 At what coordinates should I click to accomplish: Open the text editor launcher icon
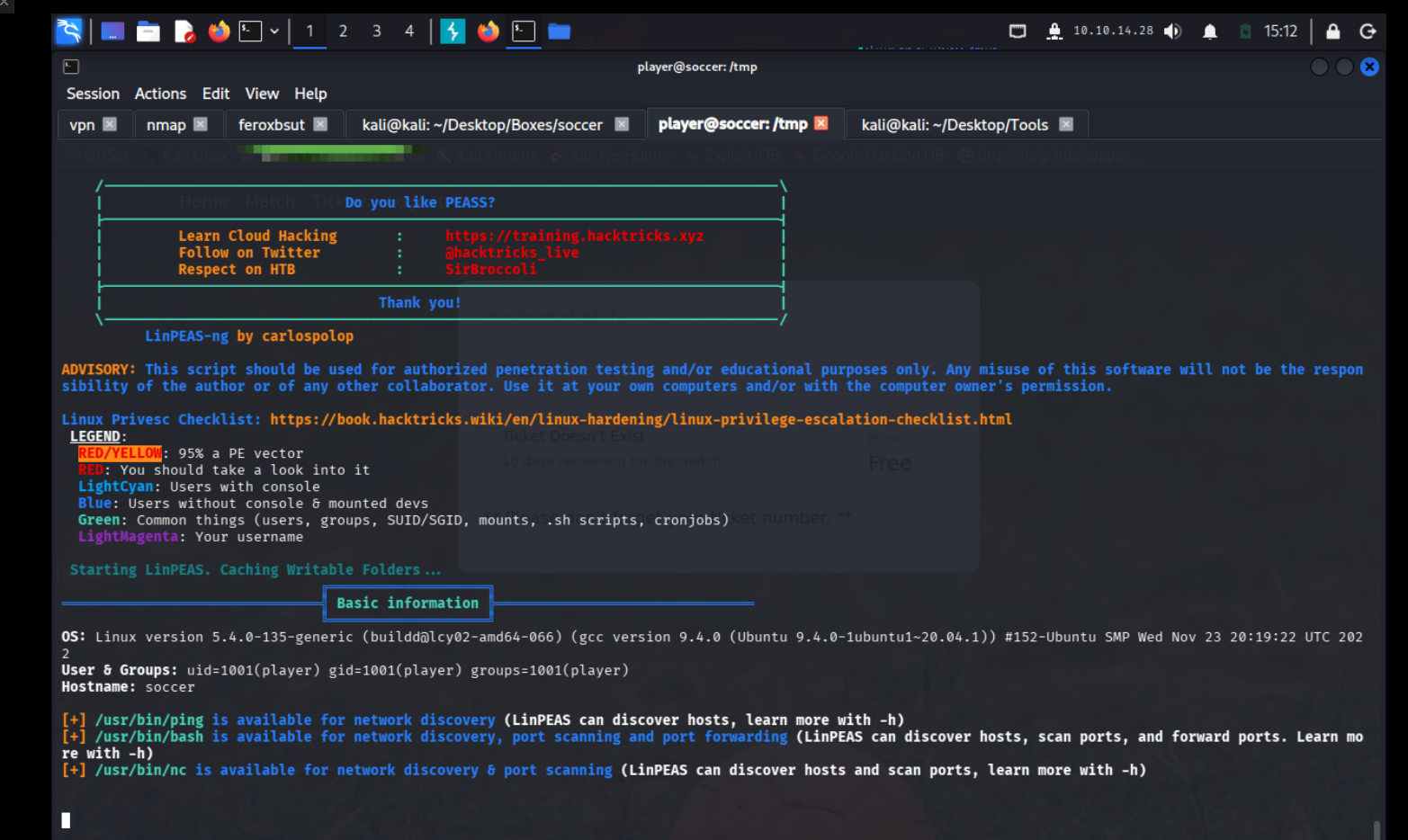click(x=184, y=31)
